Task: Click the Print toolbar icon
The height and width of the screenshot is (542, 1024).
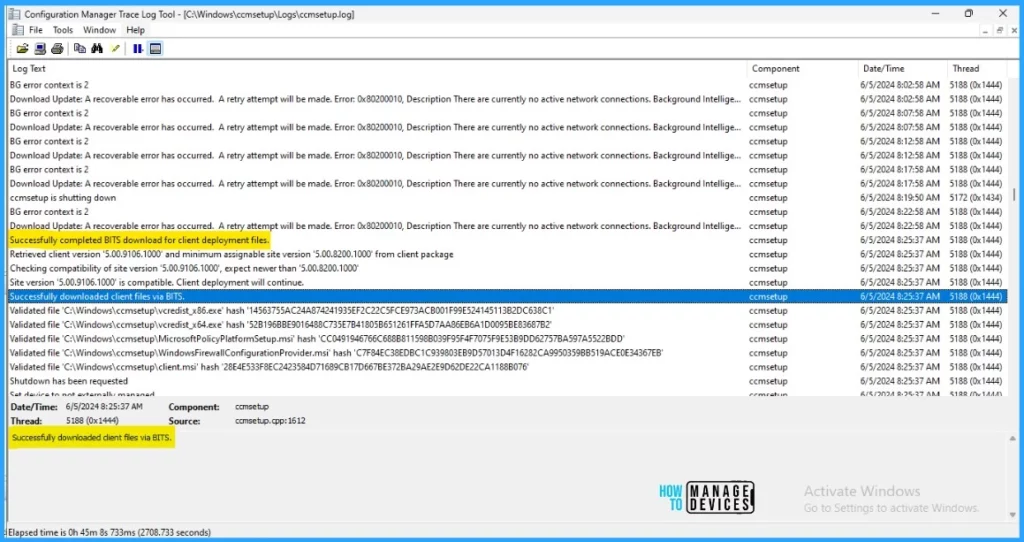Action: 57,49
